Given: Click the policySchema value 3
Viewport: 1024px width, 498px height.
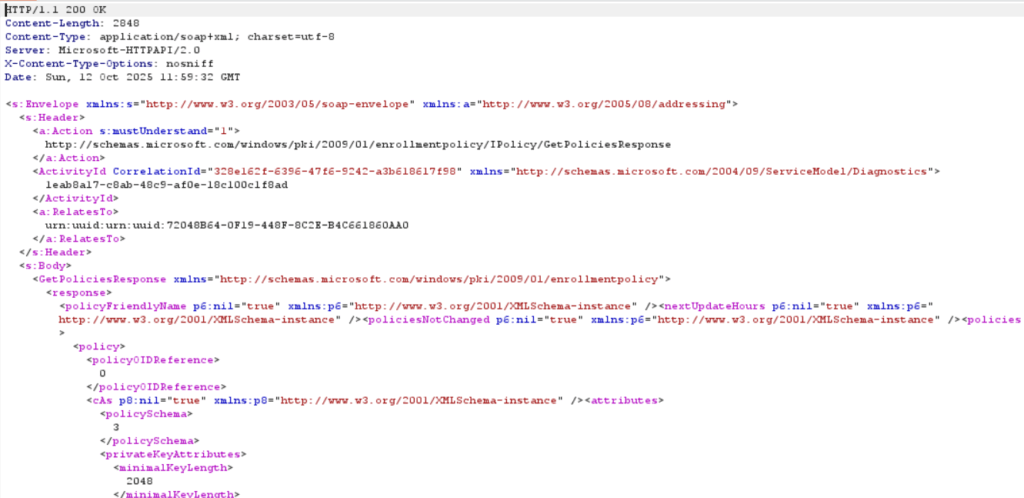Looking at the screenshot, I should click(x=116, y=427).
